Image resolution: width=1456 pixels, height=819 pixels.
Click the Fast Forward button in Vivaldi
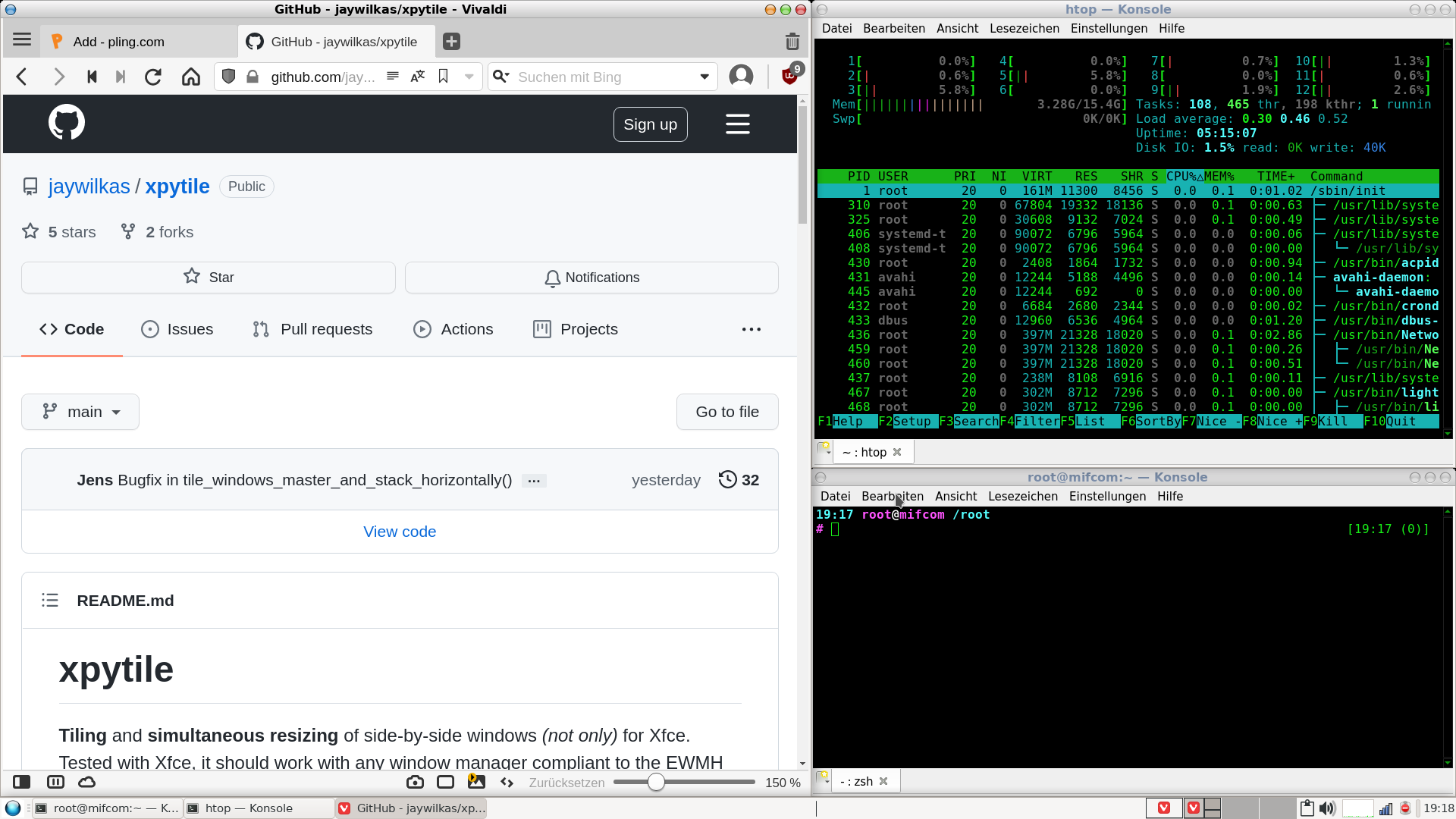[120, 77]
